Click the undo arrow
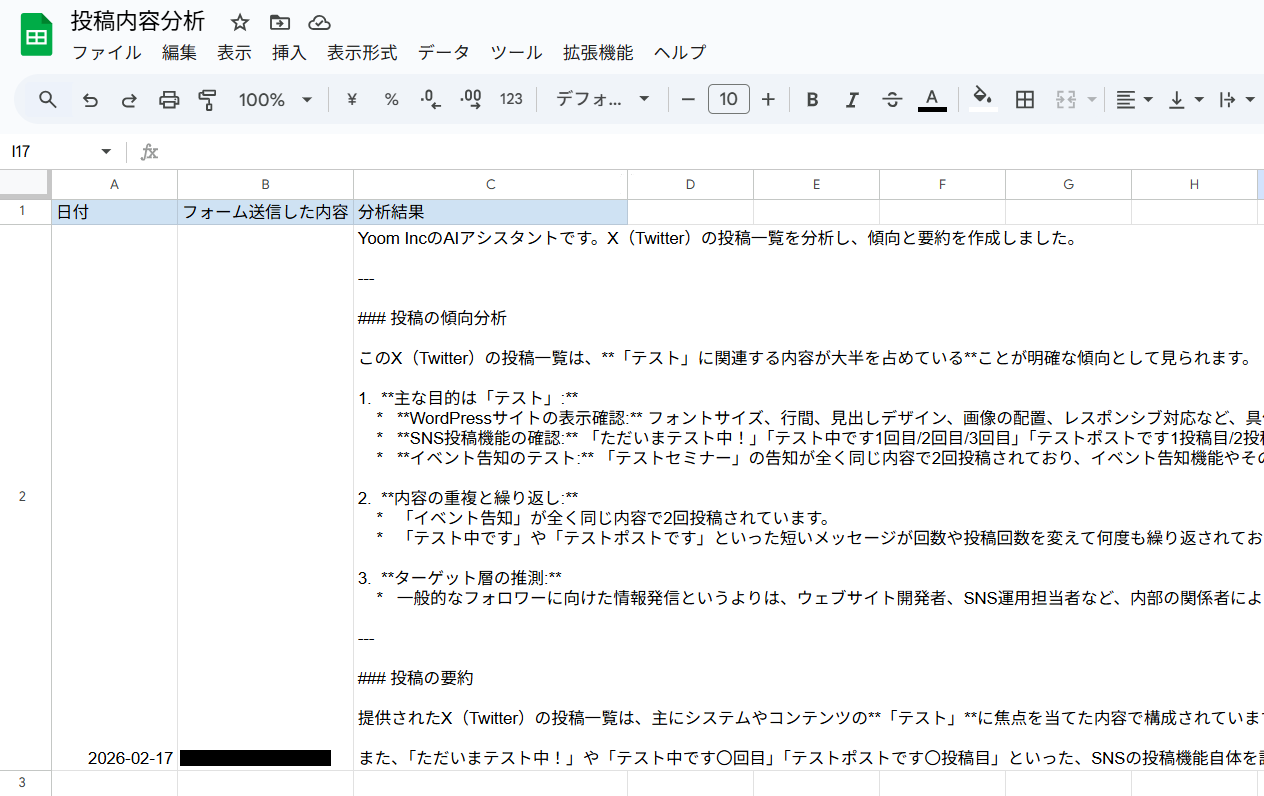This screenshot has width=1264, height=796. pyautogui.click(x=90, y=99)
